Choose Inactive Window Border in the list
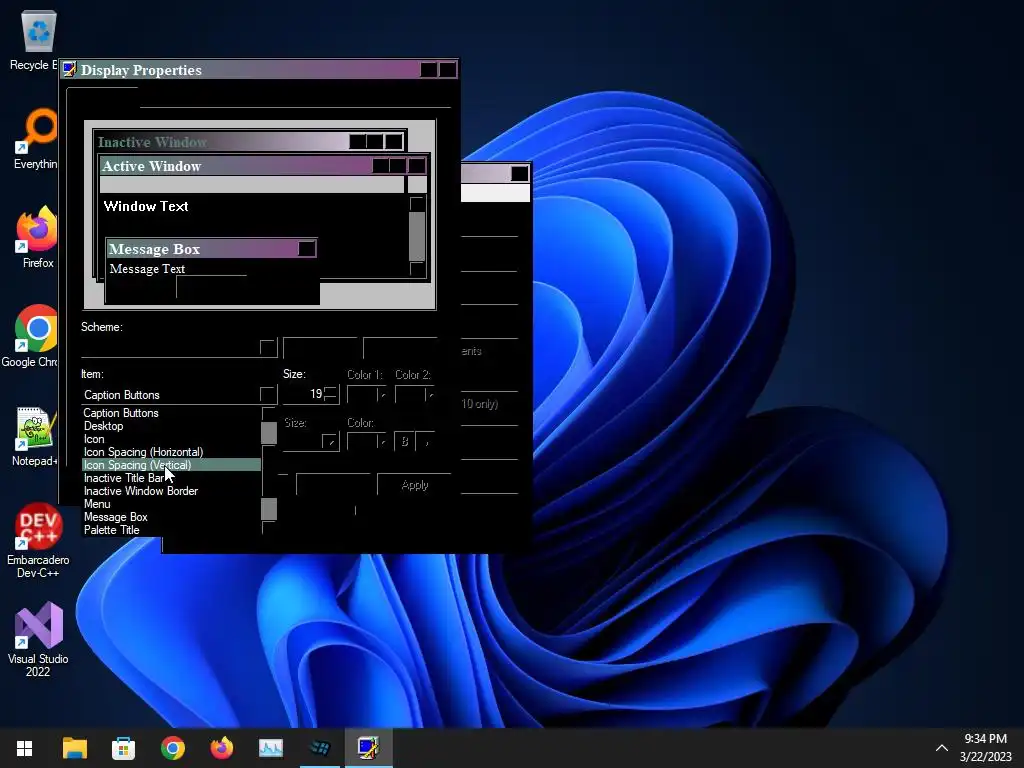 (x=171, y=491)
